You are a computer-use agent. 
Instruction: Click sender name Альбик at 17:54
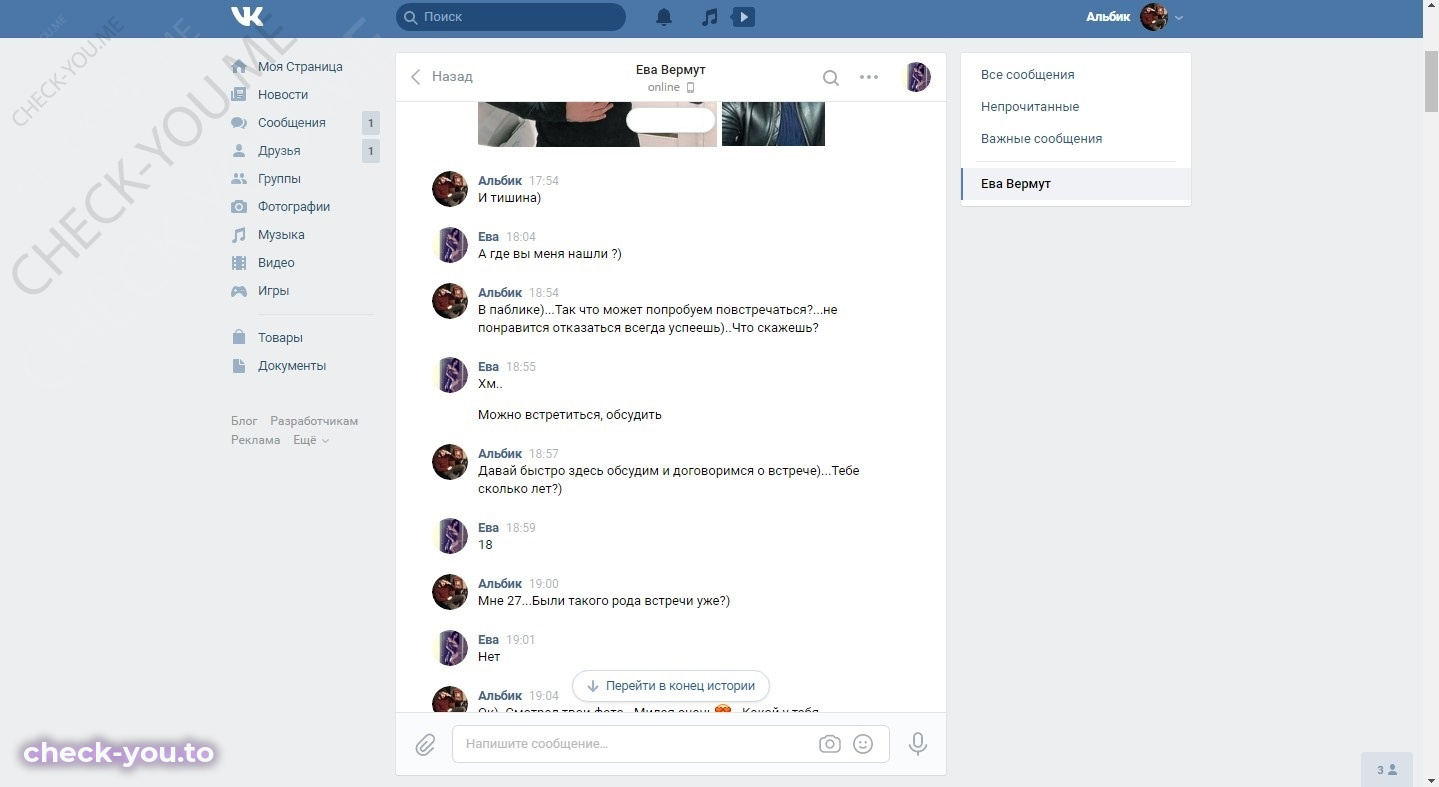point(500,181)
